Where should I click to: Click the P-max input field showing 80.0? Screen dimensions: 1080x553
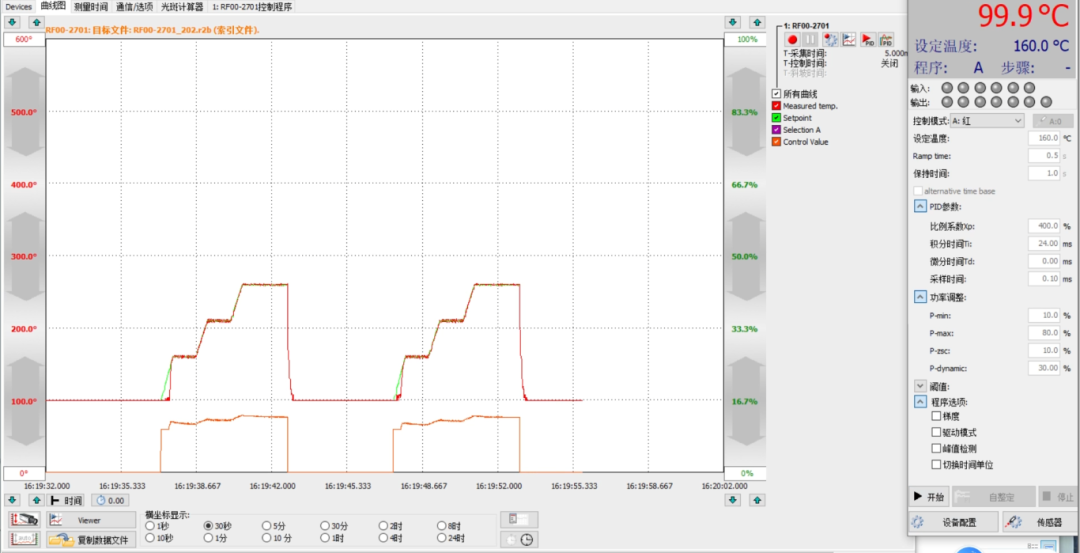click(1043, 333)
